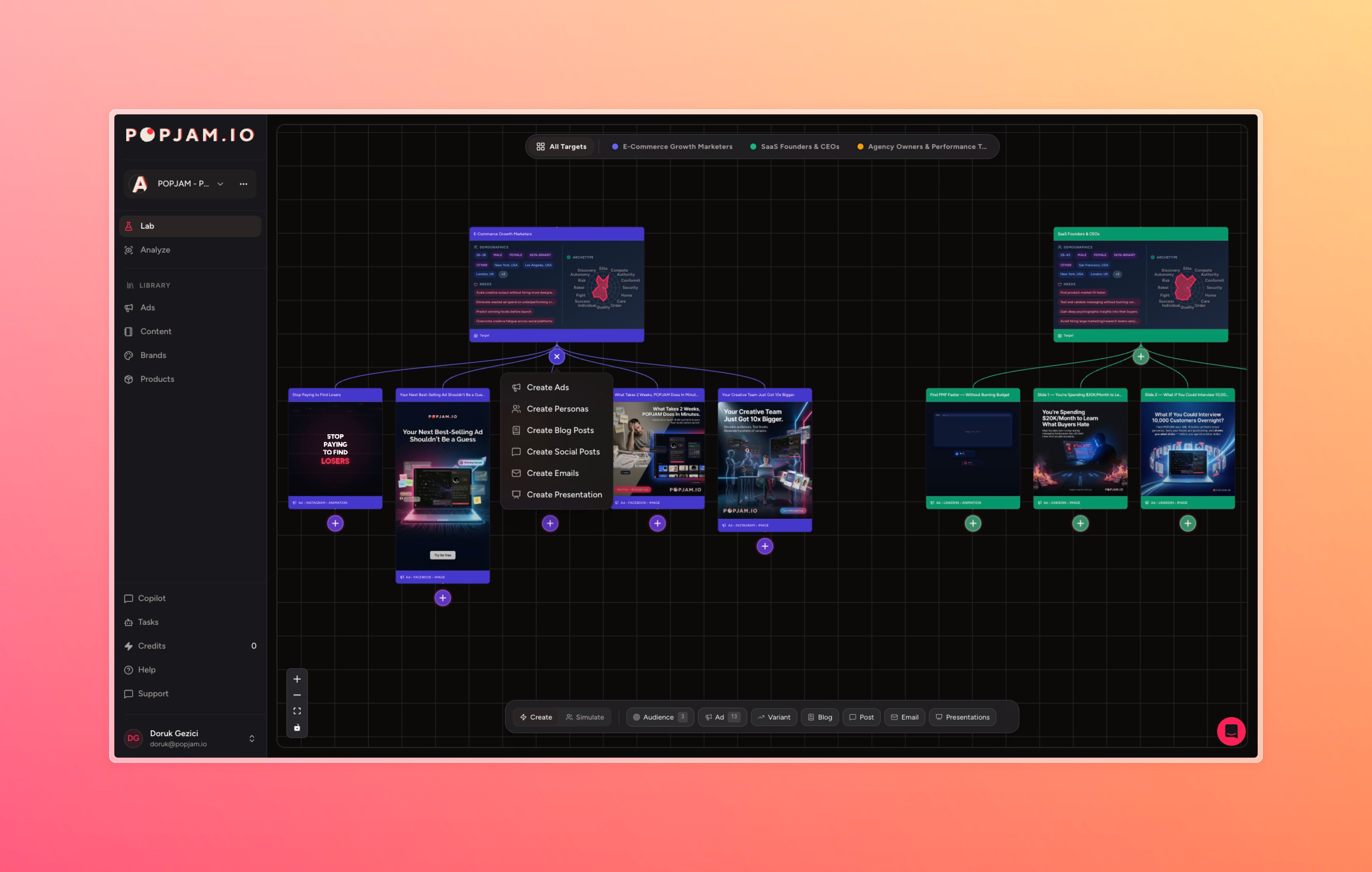Viewport: 1372px width, 872px height.
Task: Open the red chat support bubble
Action: pos(1231,731)
